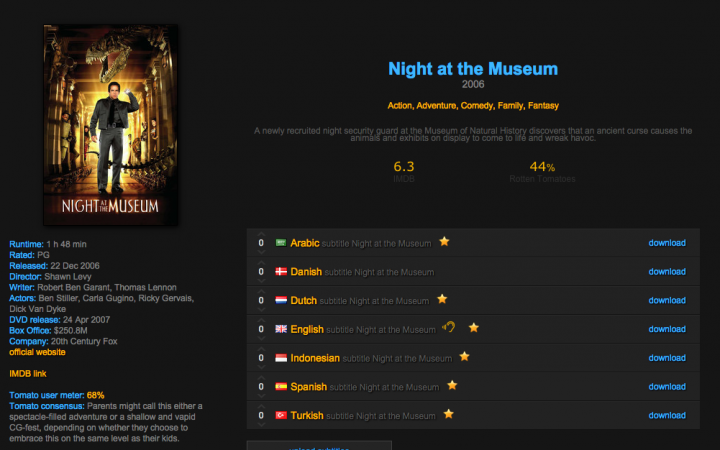Click the release year 2006
Image resolution: width=720 pixels, height=450 pixels.
coord(473,84)
